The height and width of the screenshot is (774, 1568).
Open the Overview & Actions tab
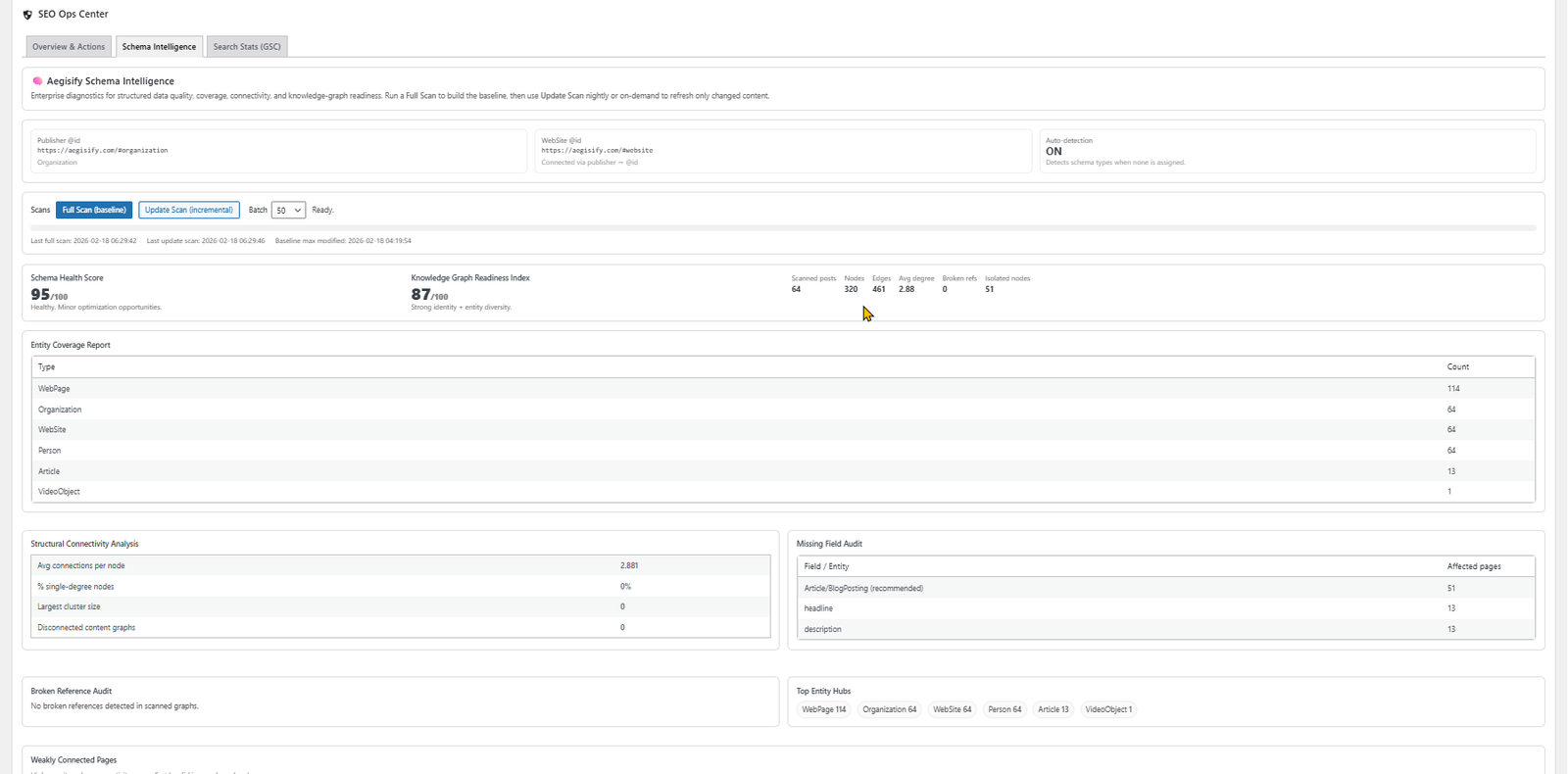(x=68, y=47)
